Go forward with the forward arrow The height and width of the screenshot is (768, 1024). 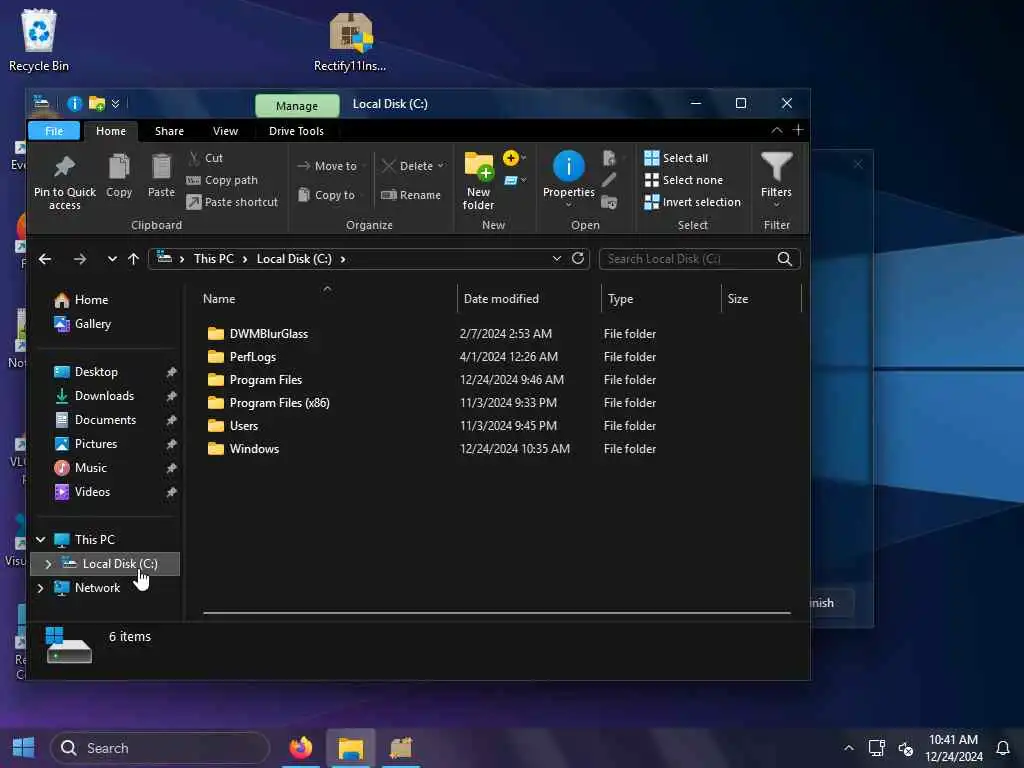80,259
